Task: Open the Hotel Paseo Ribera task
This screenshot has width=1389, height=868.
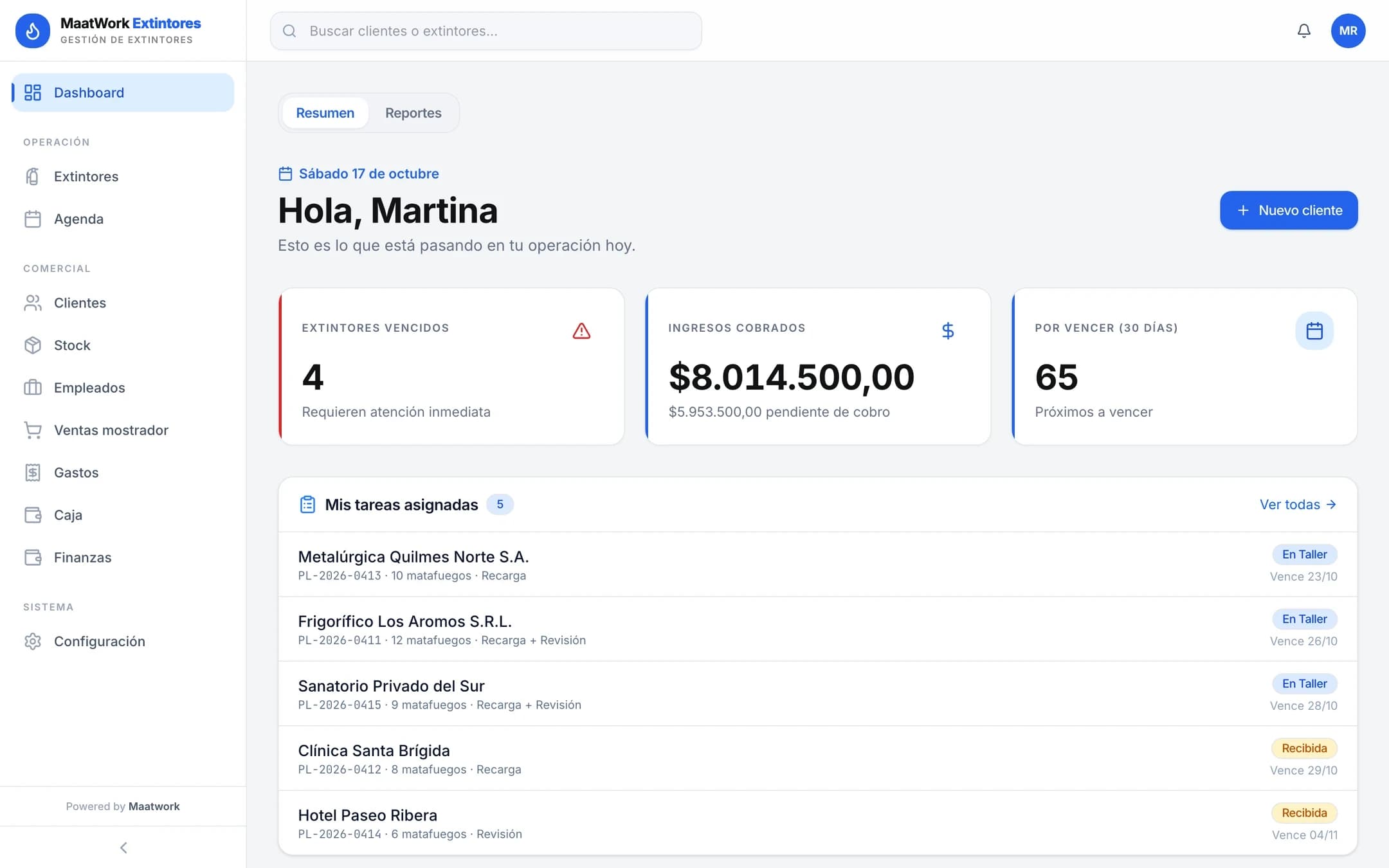Action: click(x=817, y=823)
